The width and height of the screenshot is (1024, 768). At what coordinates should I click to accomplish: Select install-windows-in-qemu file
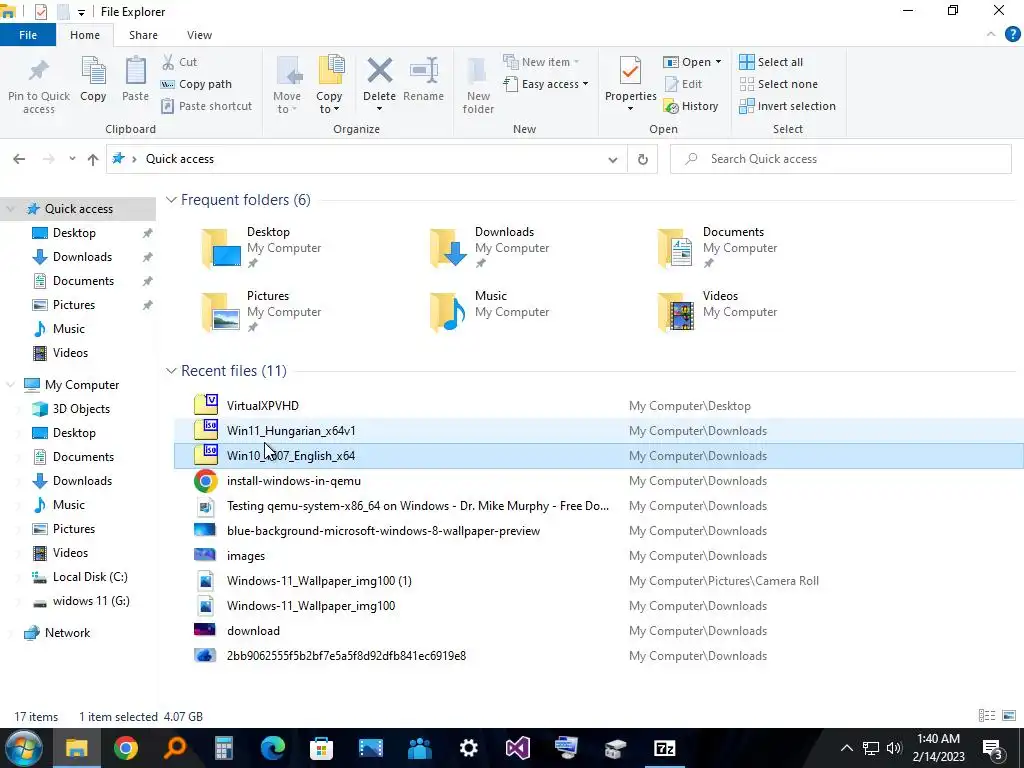[293, 481]
